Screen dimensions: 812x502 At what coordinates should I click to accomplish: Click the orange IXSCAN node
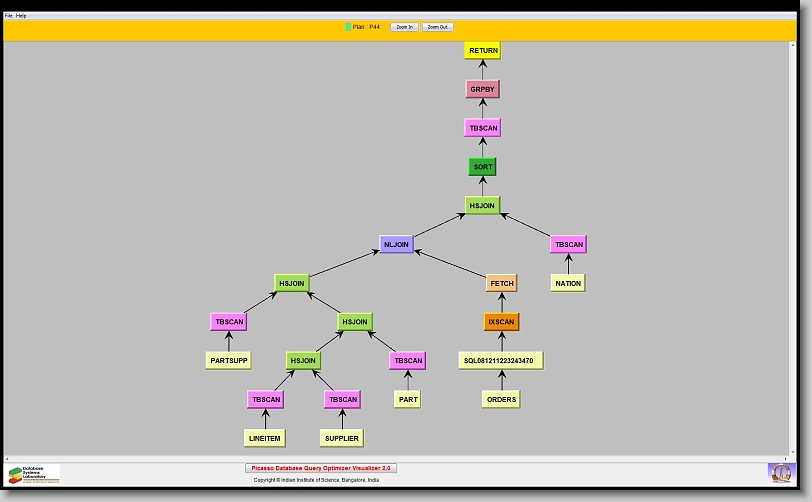[501, 322]
